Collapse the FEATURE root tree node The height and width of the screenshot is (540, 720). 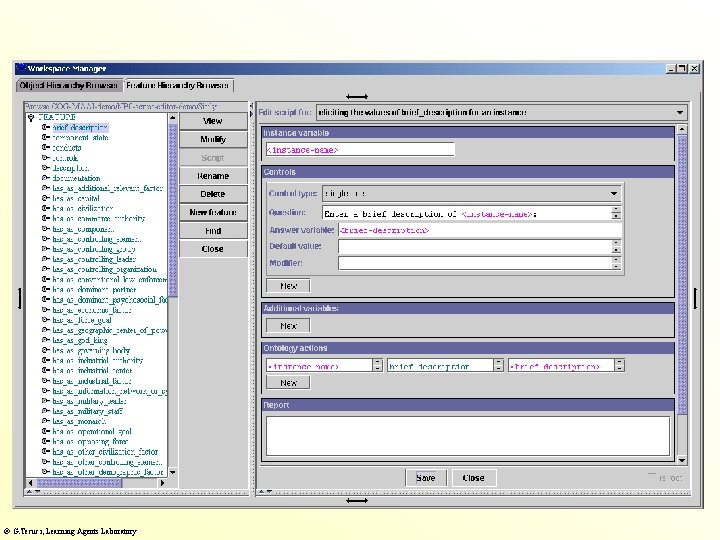coord(31,117)
